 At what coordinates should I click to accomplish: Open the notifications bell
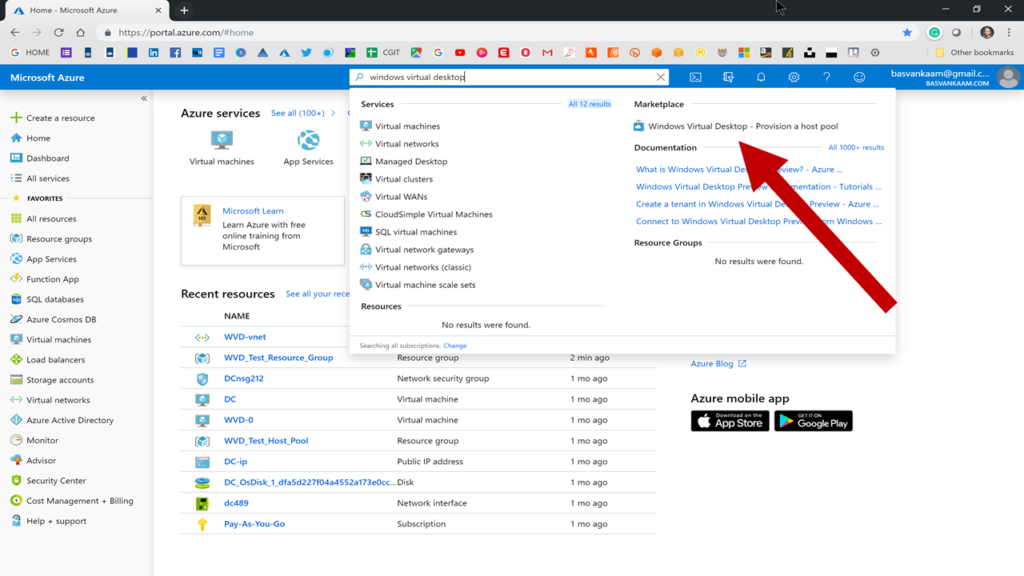click(761, 77)
